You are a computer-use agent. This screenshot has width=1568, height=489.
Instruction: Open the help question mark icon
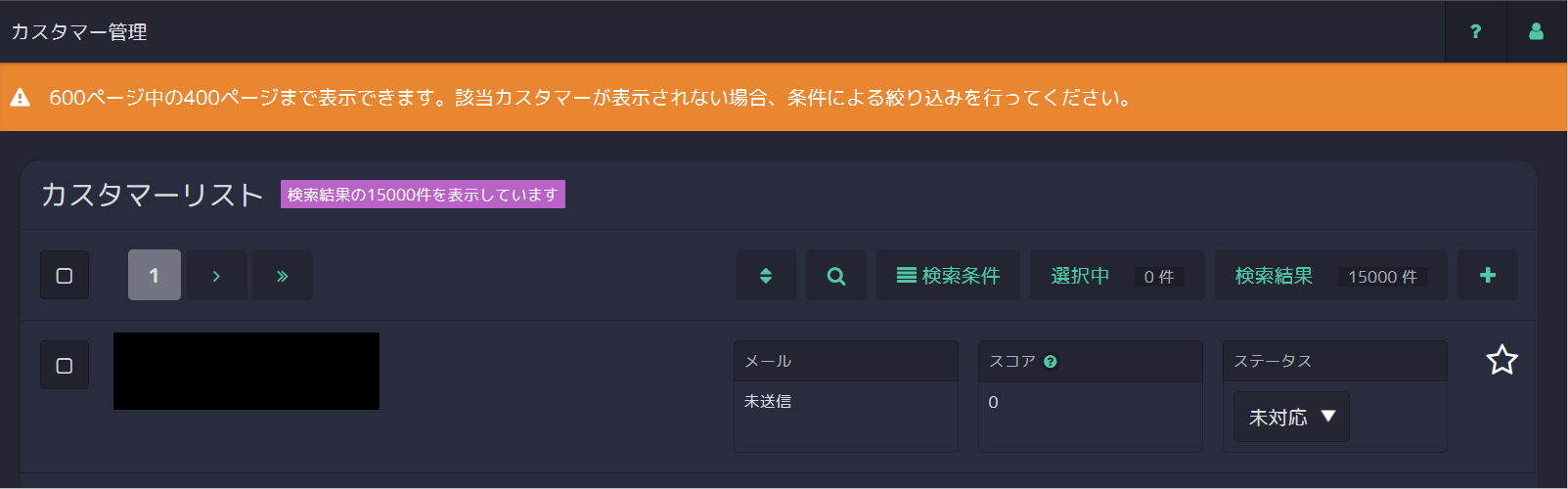click(1475, 31)
